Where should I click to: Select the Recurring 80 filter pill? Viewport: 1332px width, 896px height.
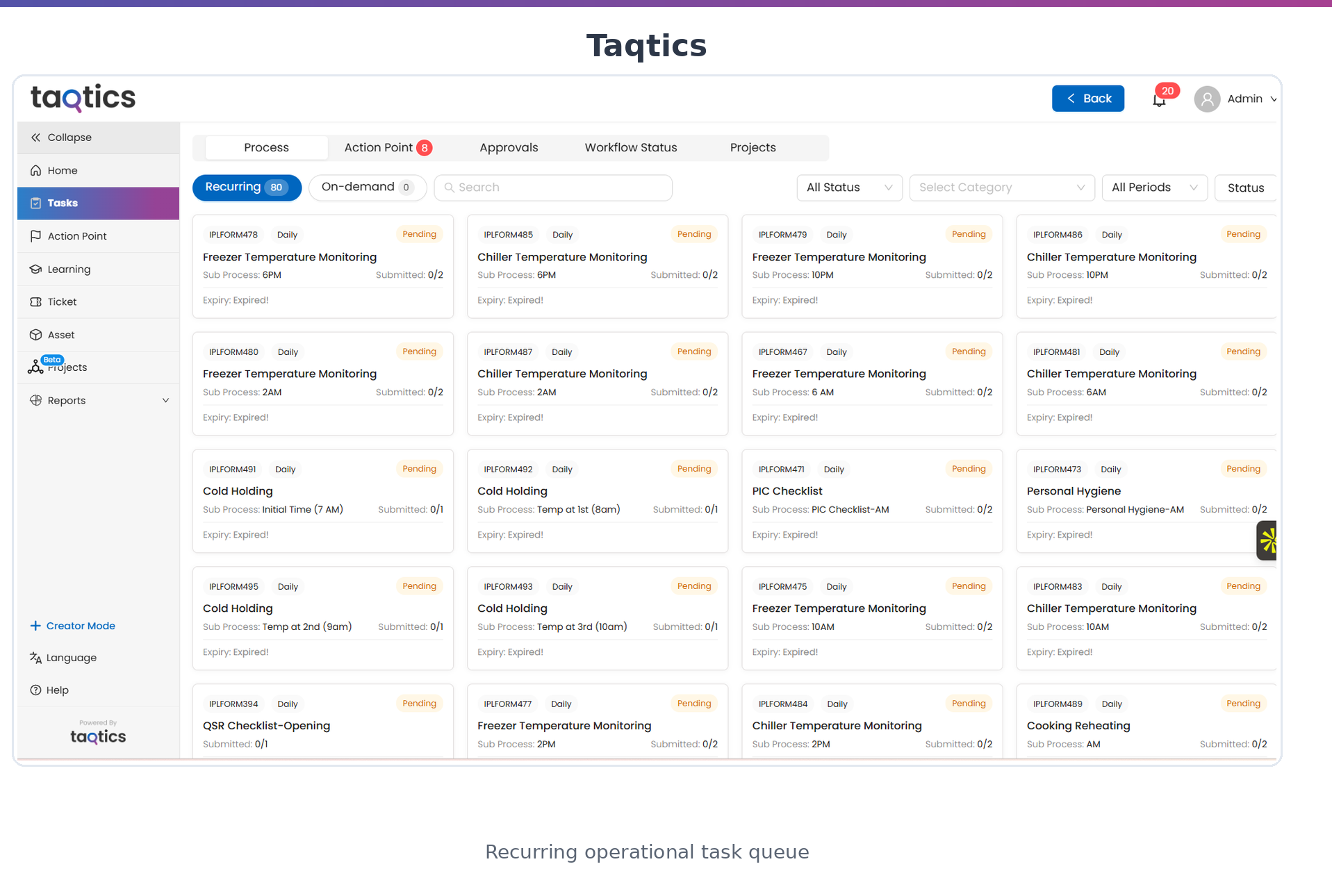[247, 188]
